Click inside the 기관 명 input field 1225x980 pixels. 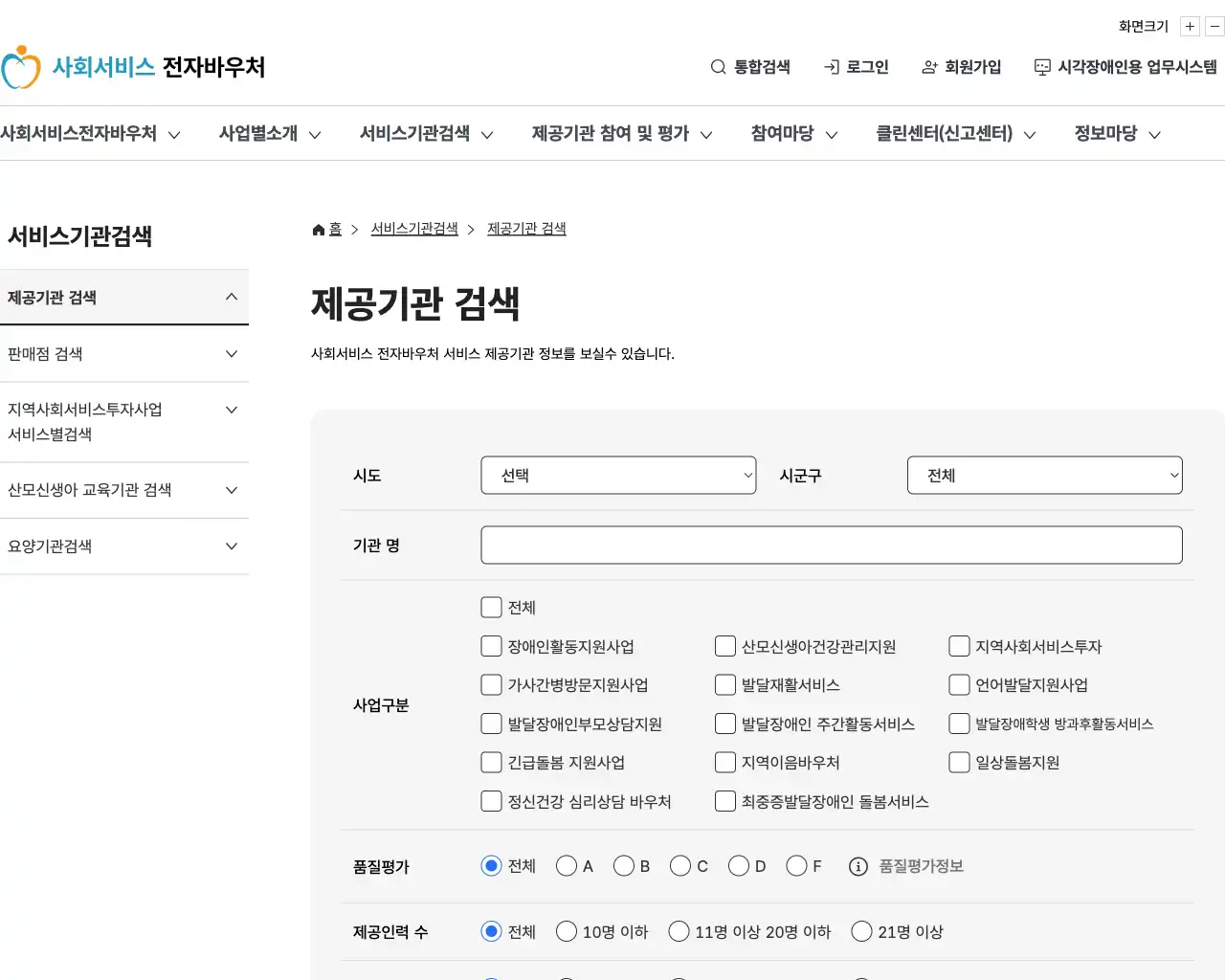coord(831,545)
